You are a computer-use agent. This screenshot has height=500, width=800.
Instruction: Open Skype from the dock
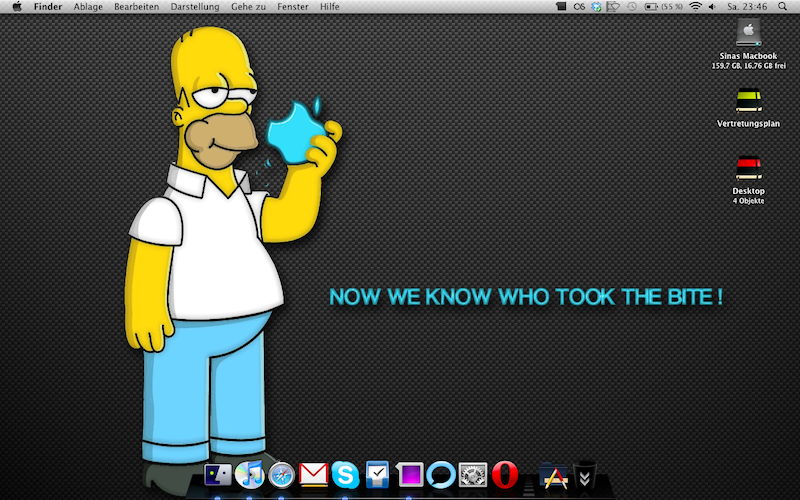point(345,474)
